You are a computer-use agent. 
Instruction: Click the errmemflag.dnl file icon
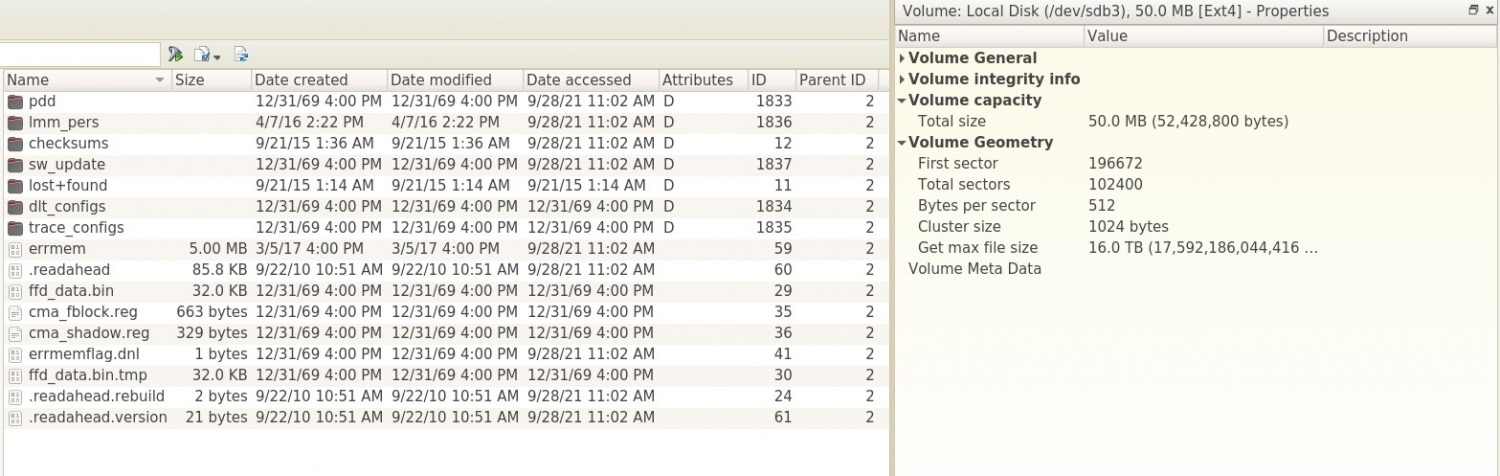click(15, 354)
